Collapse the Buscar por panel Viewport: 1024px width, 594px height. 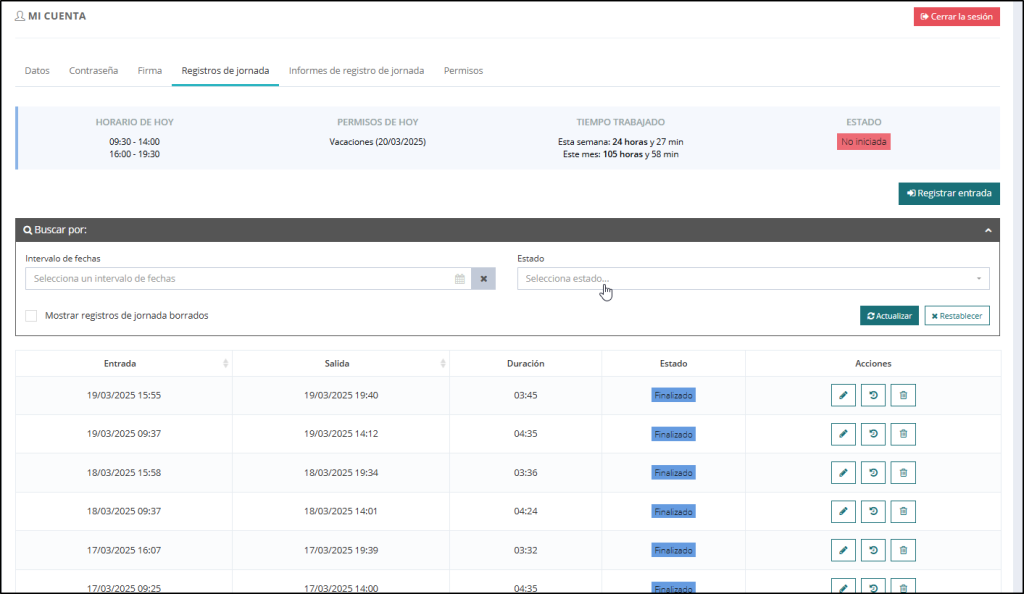pos(988,230)
